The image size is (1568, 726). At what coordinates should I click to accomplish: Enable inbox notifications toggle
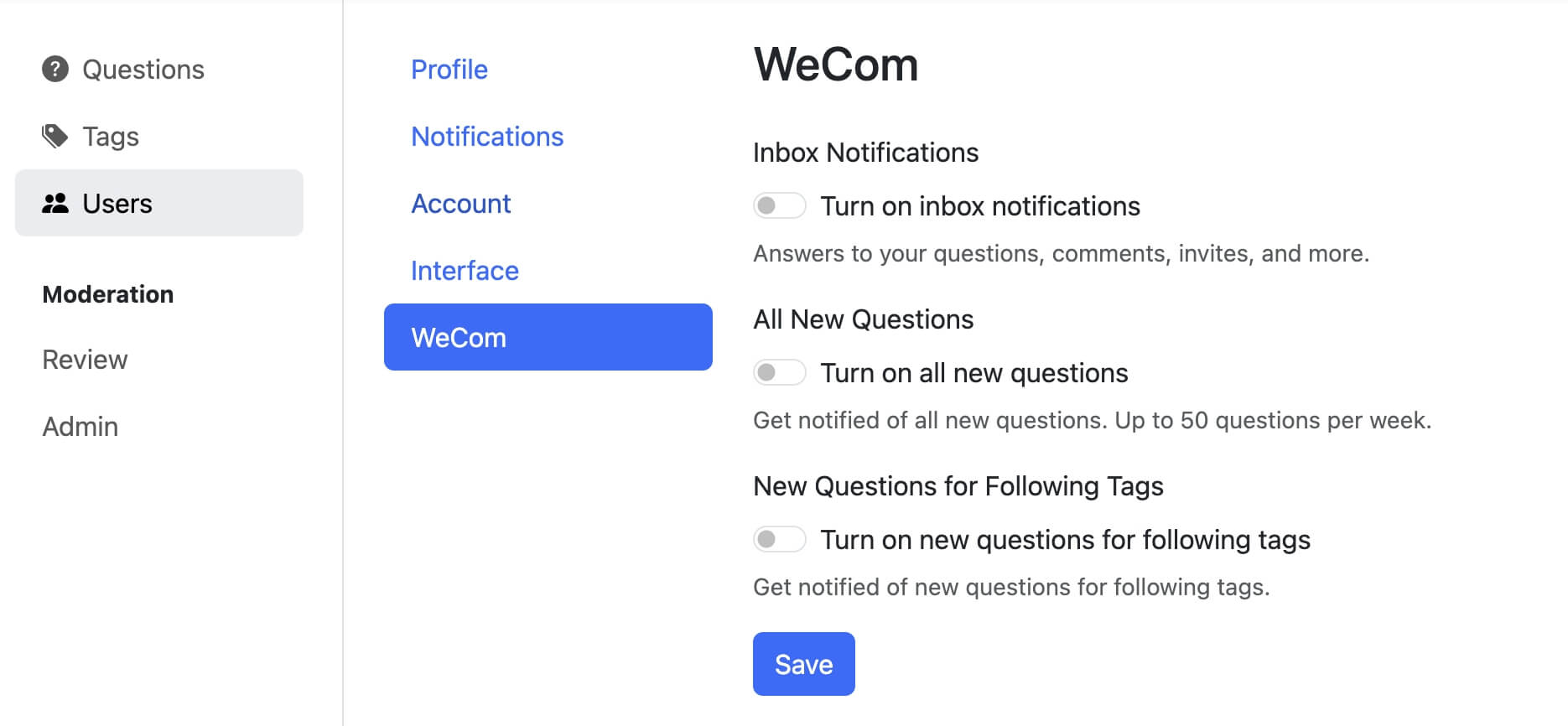(x=779, y=205)
